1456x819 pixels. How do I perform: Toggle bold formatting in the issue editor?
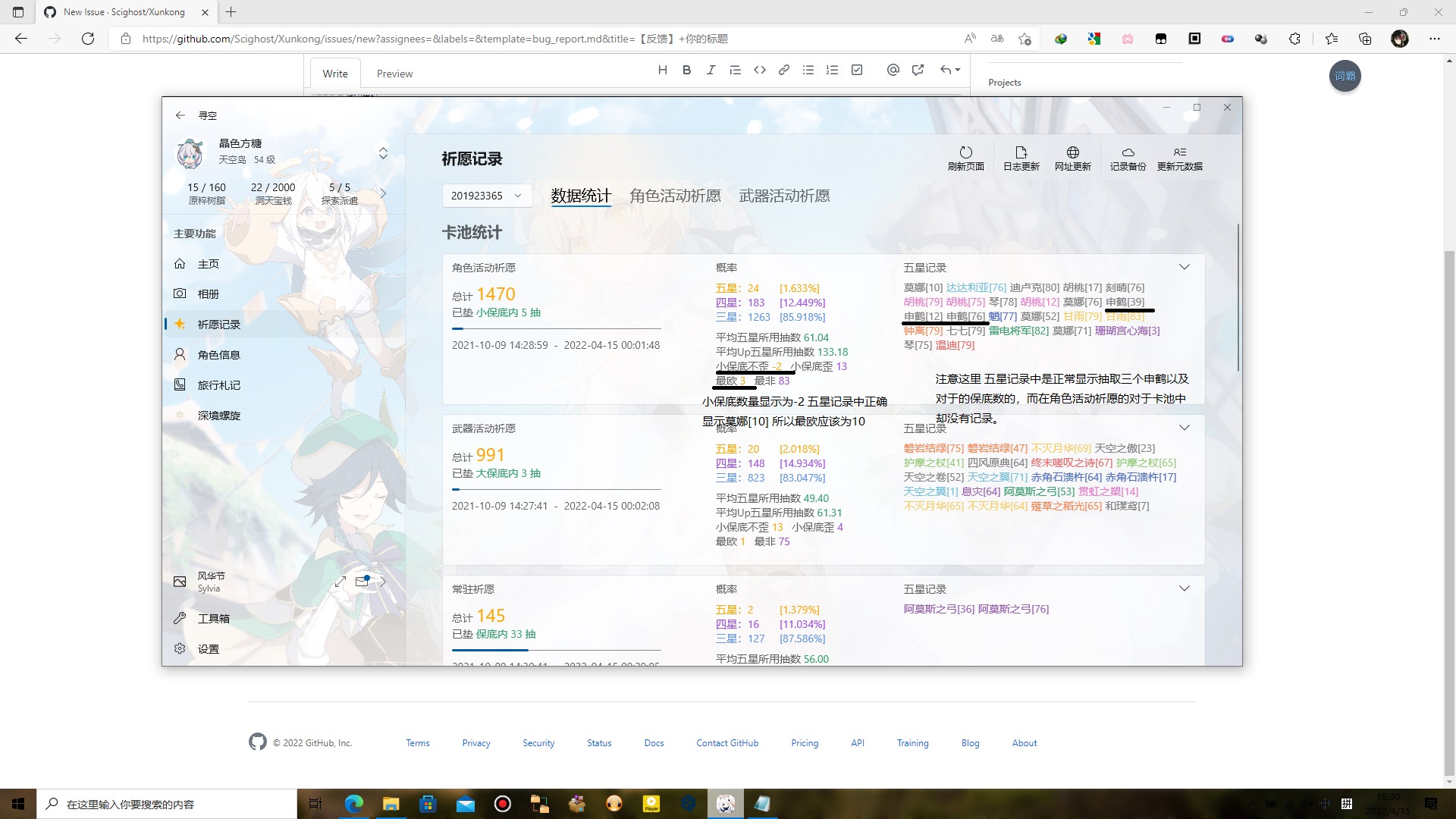coord(686,70)
